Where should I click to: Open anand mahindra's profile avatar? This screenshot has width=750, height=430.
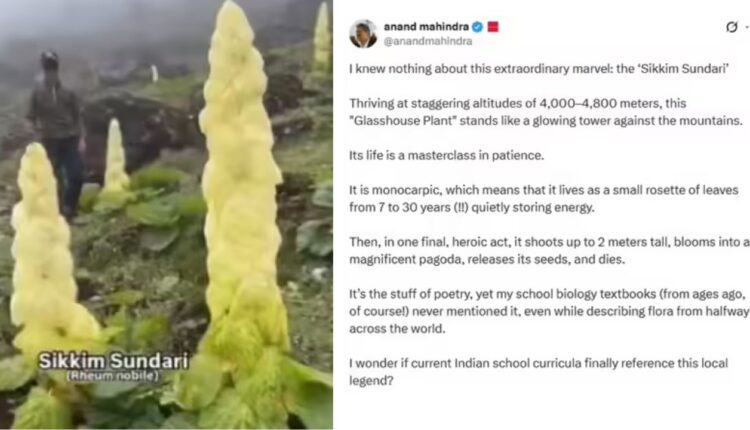point(363,33)
